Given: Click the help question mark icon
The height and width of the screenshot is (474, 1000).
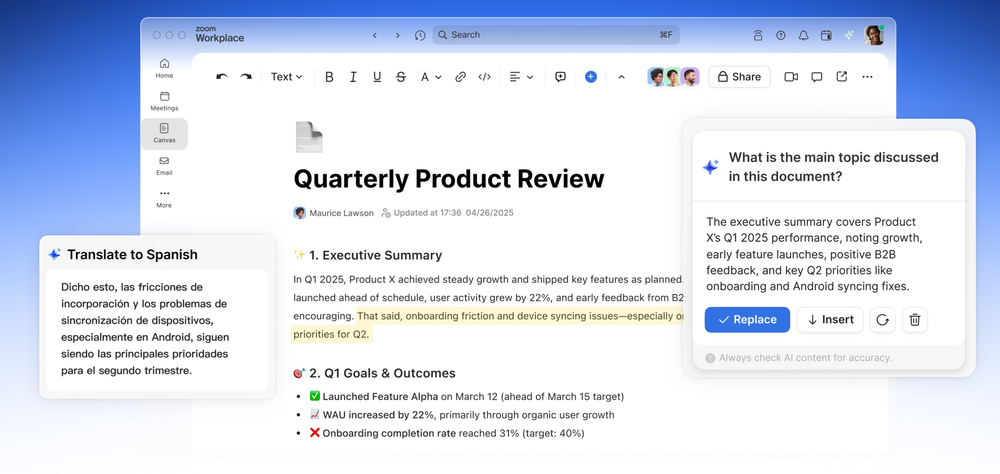Looking at the screenshot, I should click(x=781, y=35).
